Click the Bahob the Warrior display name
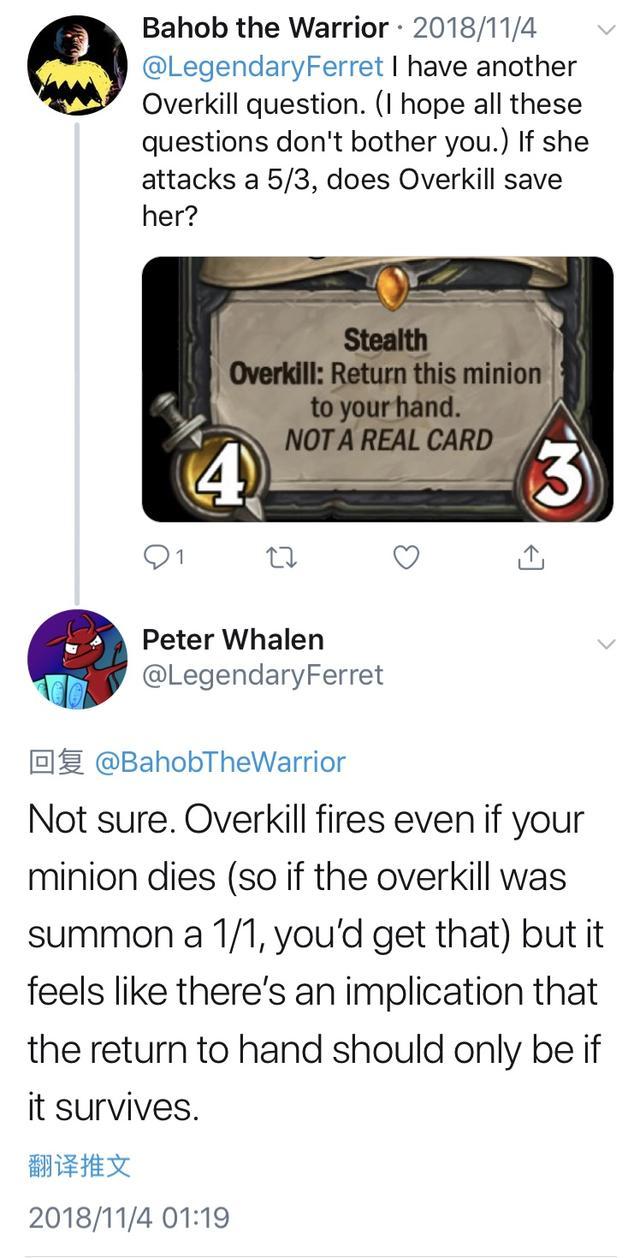 [x=266, y=28]
